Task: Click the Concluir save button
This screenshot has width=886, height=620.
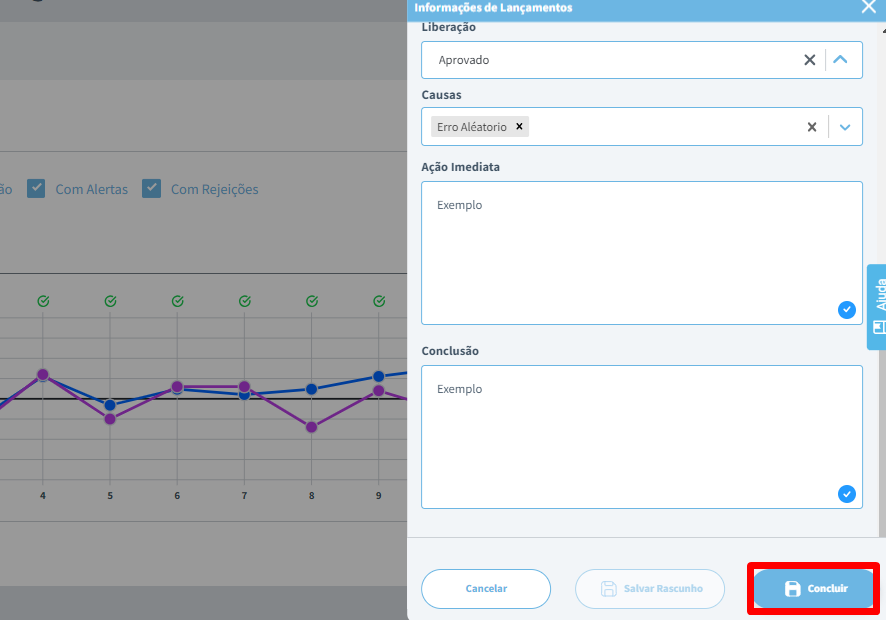Action: 815,589
